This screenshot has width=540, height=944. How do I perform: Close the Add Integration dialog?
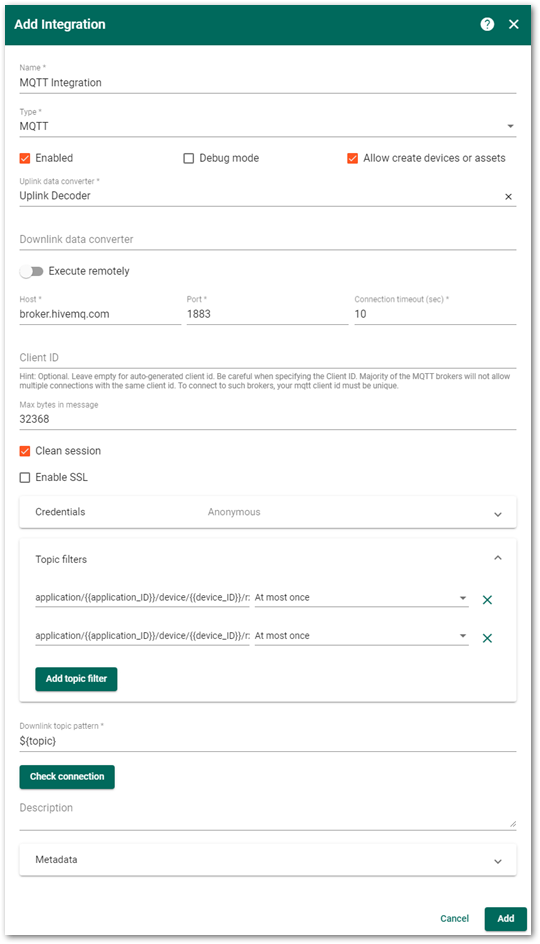[x=514, y=24]
